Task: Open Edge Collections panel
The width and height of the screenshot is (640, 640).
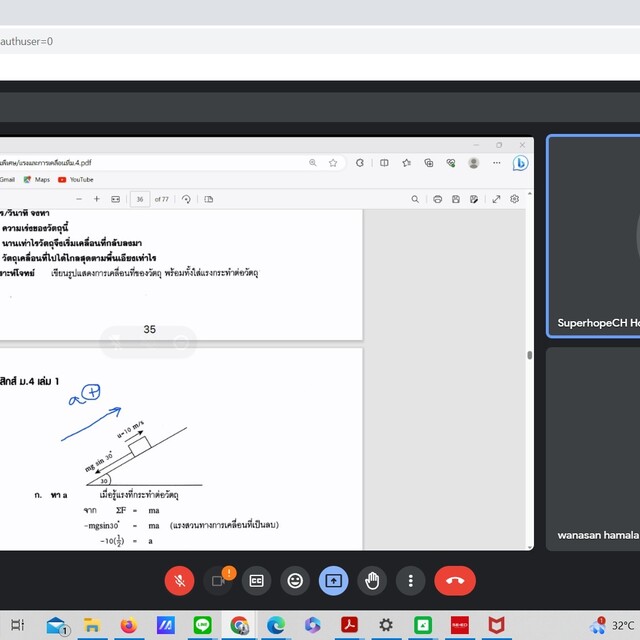Action: pos(429,163)
